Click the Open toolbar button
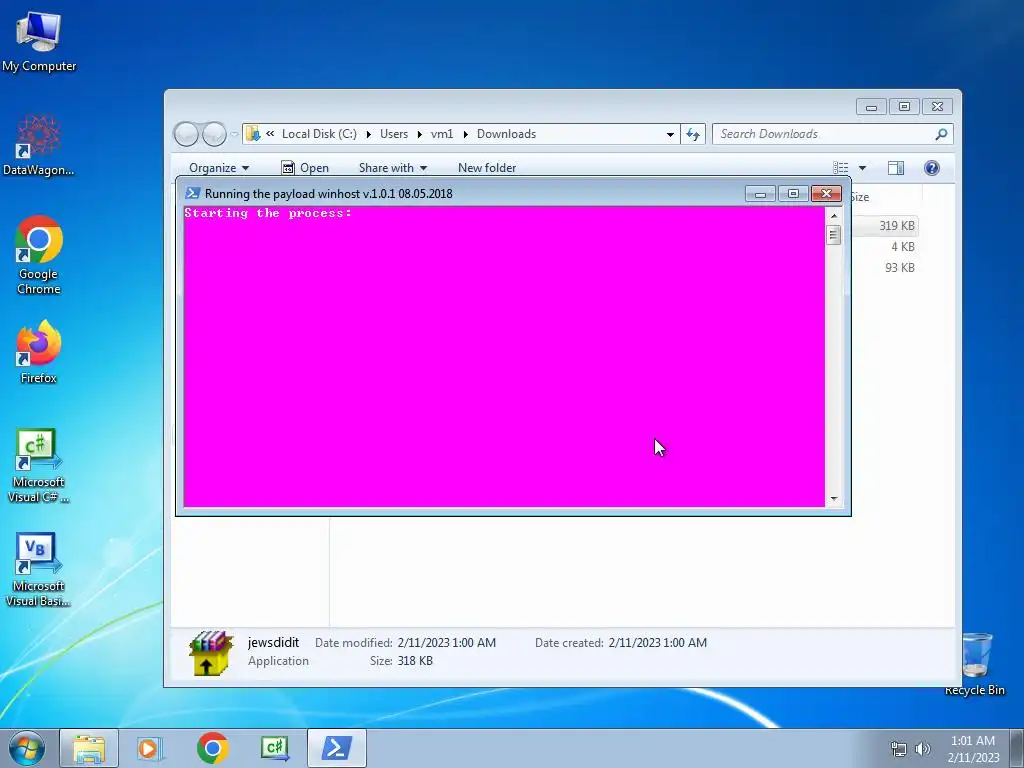This screenshot has width=1024, height=768. [305, 168]
